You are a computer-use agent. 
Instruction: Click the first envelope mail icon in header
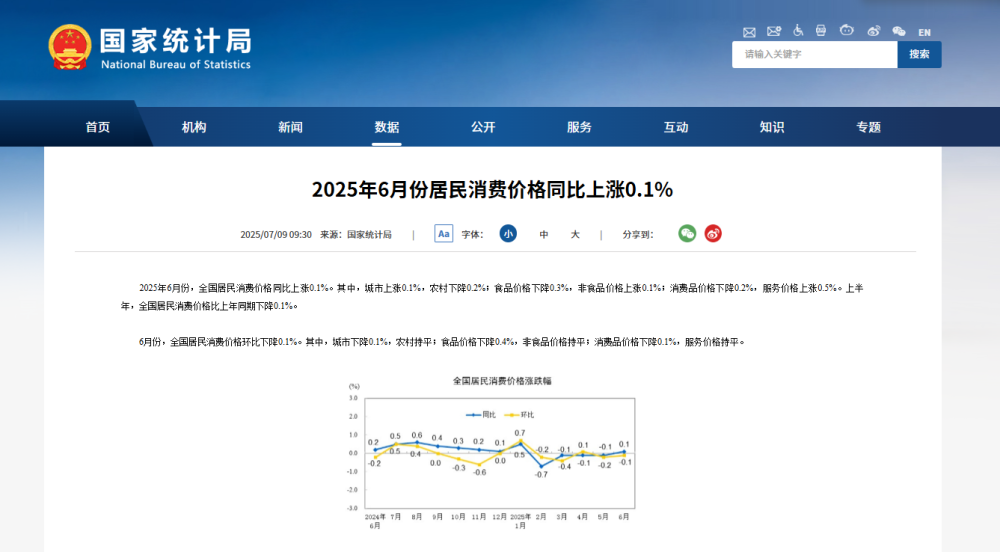click(749, 32)
